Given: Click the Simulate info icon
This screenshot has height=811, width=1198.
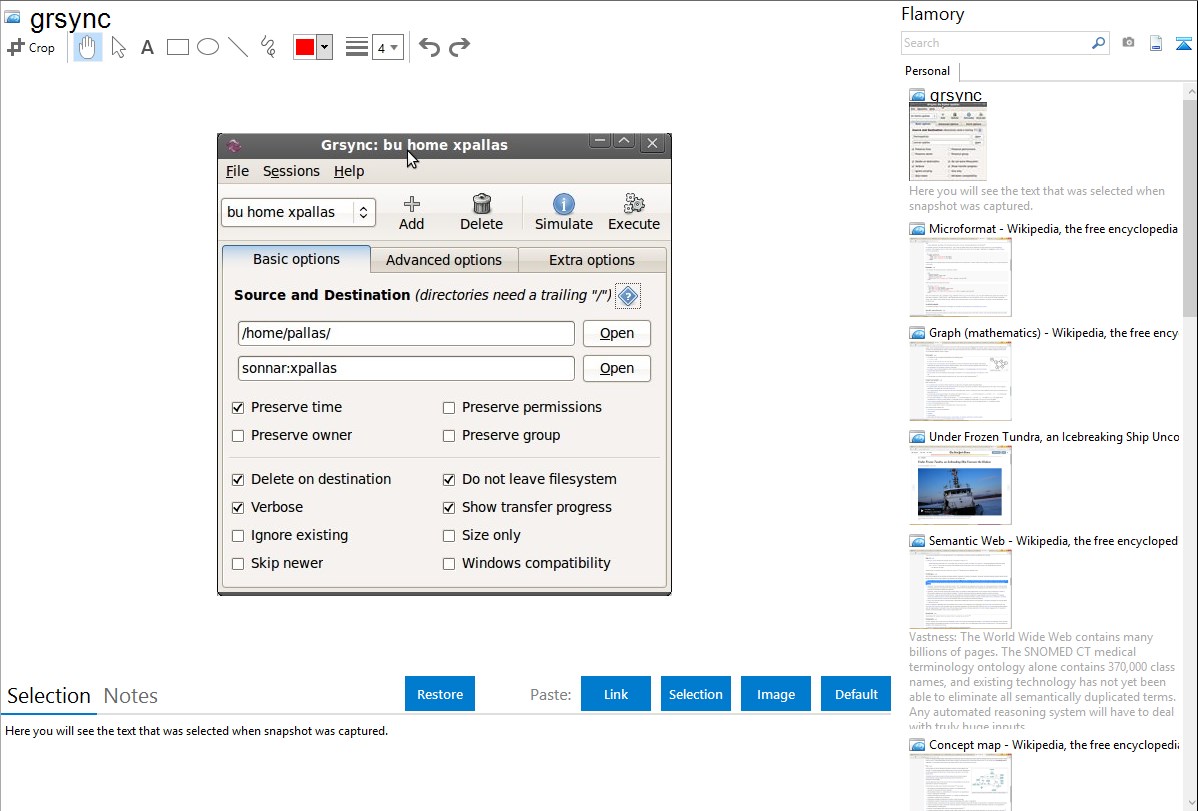Looking at the screenshot, I should [564, 204].
